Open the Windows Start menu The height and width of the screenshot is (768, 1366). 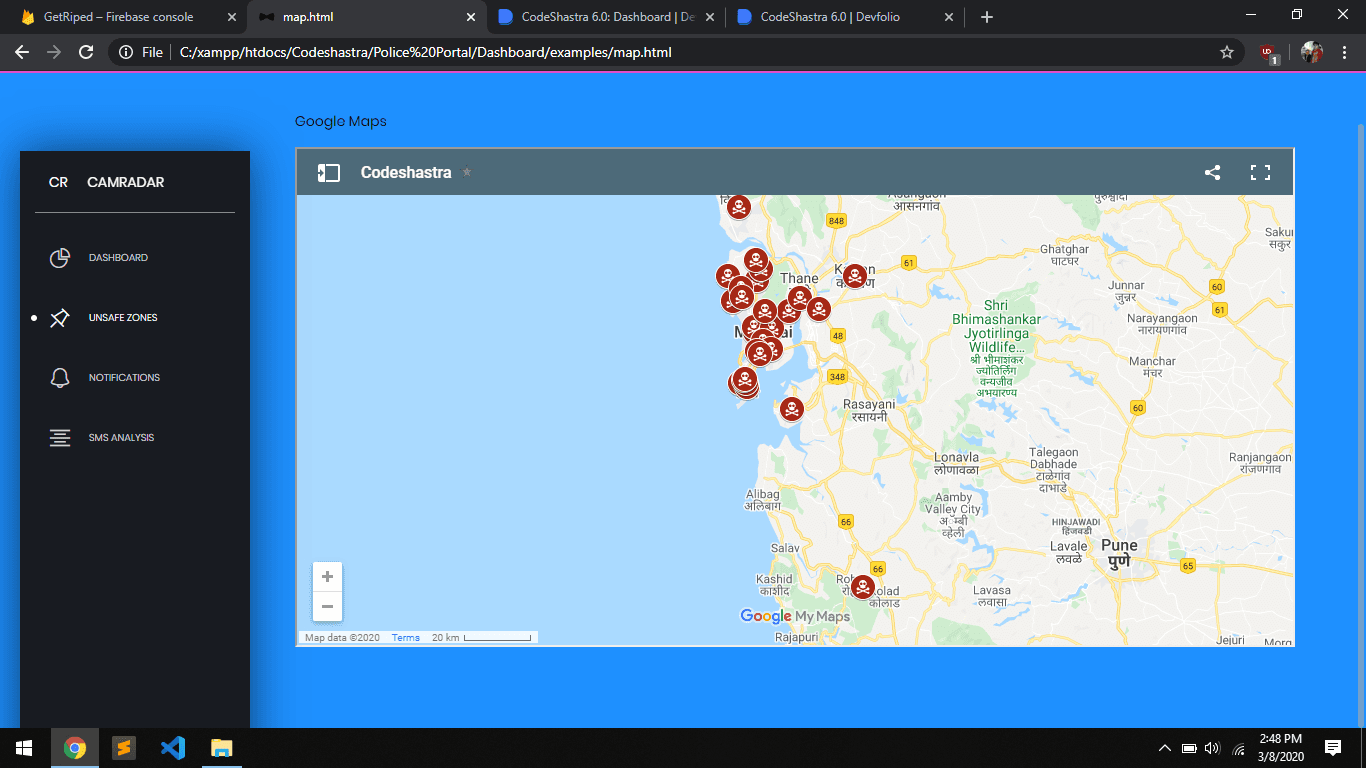coord(24,748)
